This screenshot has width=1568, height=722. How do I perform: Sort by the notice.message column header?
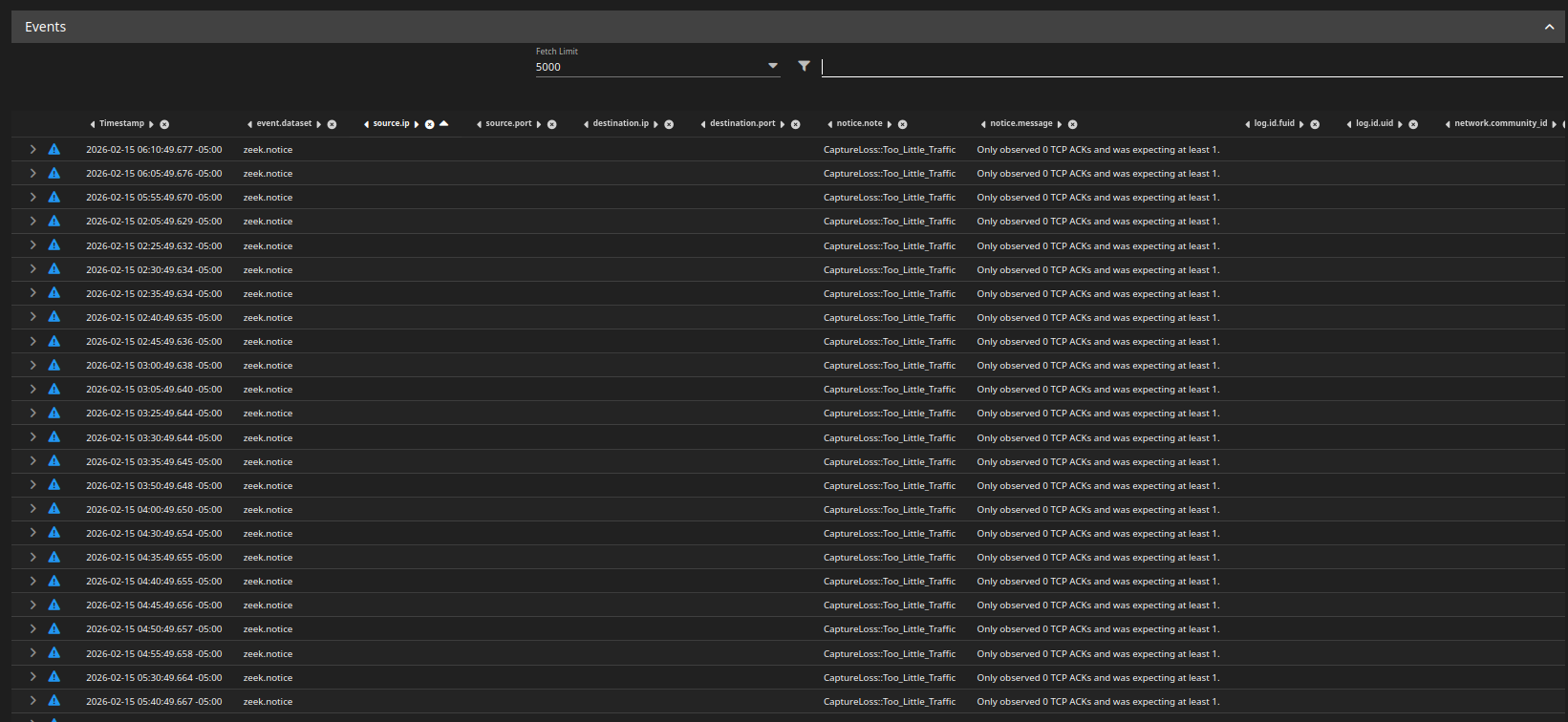click(x=1020, y=123)
